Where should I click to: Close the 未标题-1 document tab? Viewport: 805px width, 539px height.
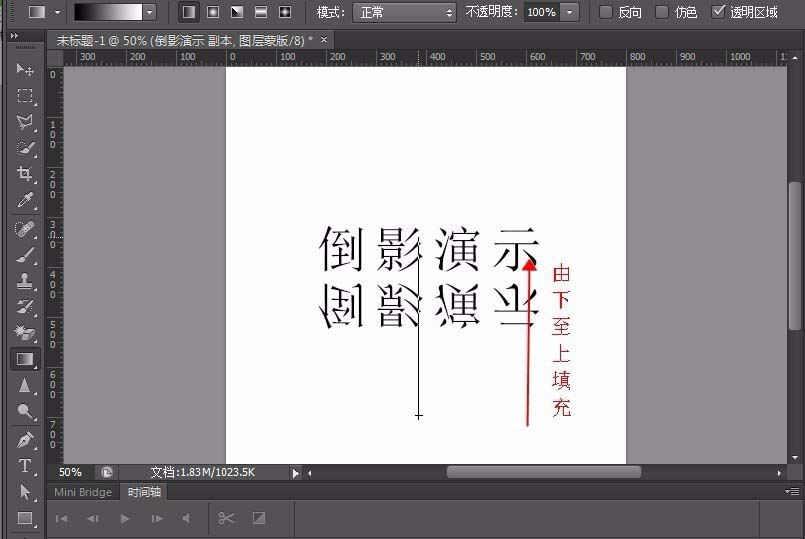click(x=324, y=39)
